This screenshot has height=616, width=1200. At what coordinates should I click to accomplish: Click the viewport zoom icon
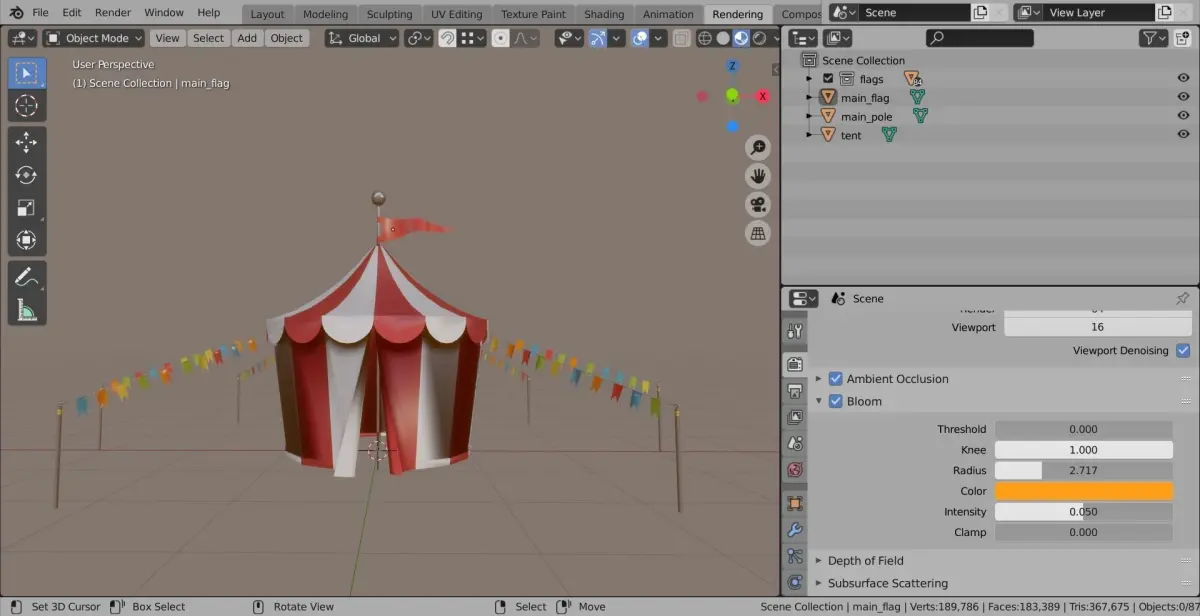pos(758,148)
